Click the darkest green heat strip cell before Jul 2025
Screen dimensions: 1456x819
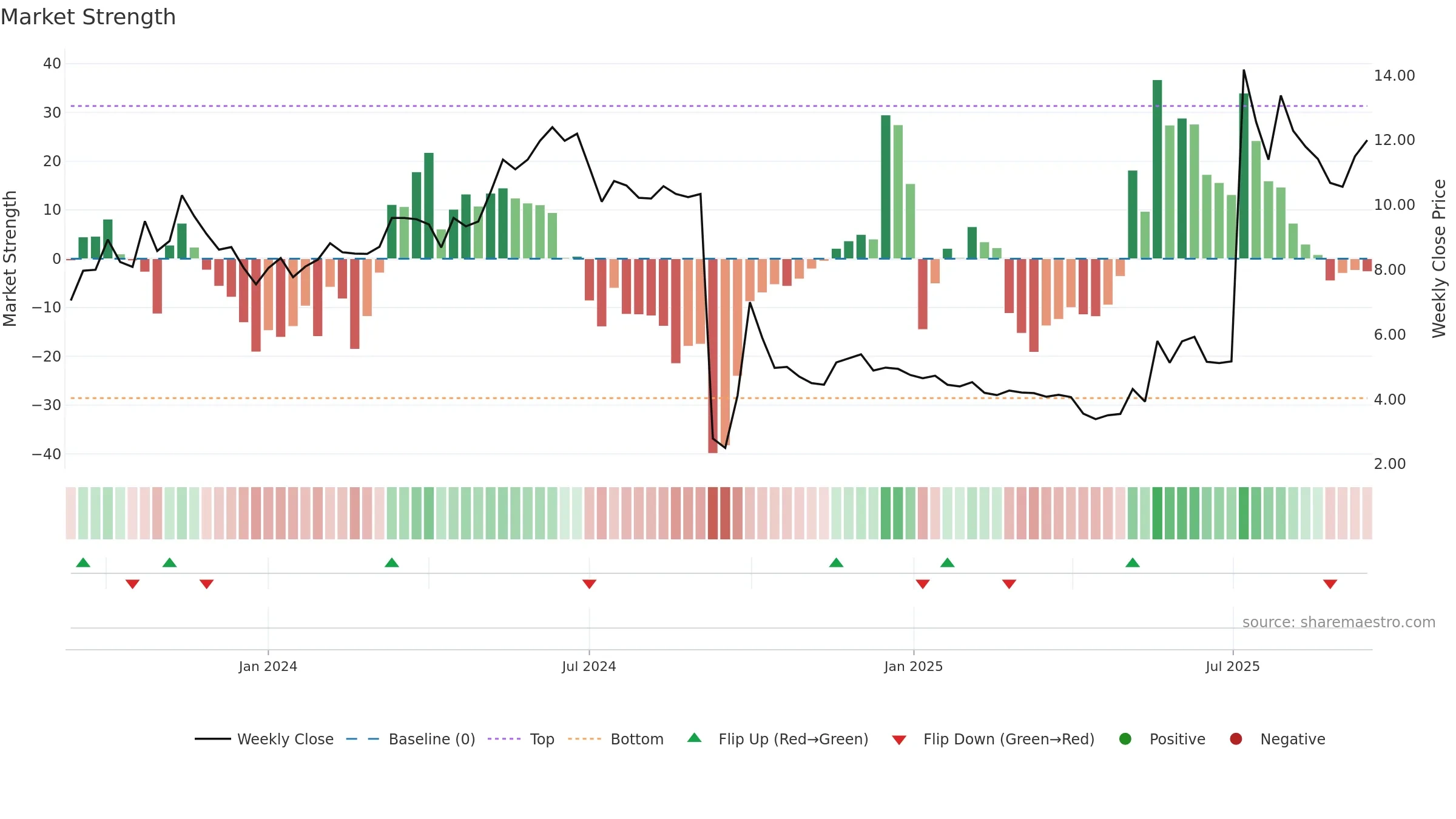(1158, 513)
